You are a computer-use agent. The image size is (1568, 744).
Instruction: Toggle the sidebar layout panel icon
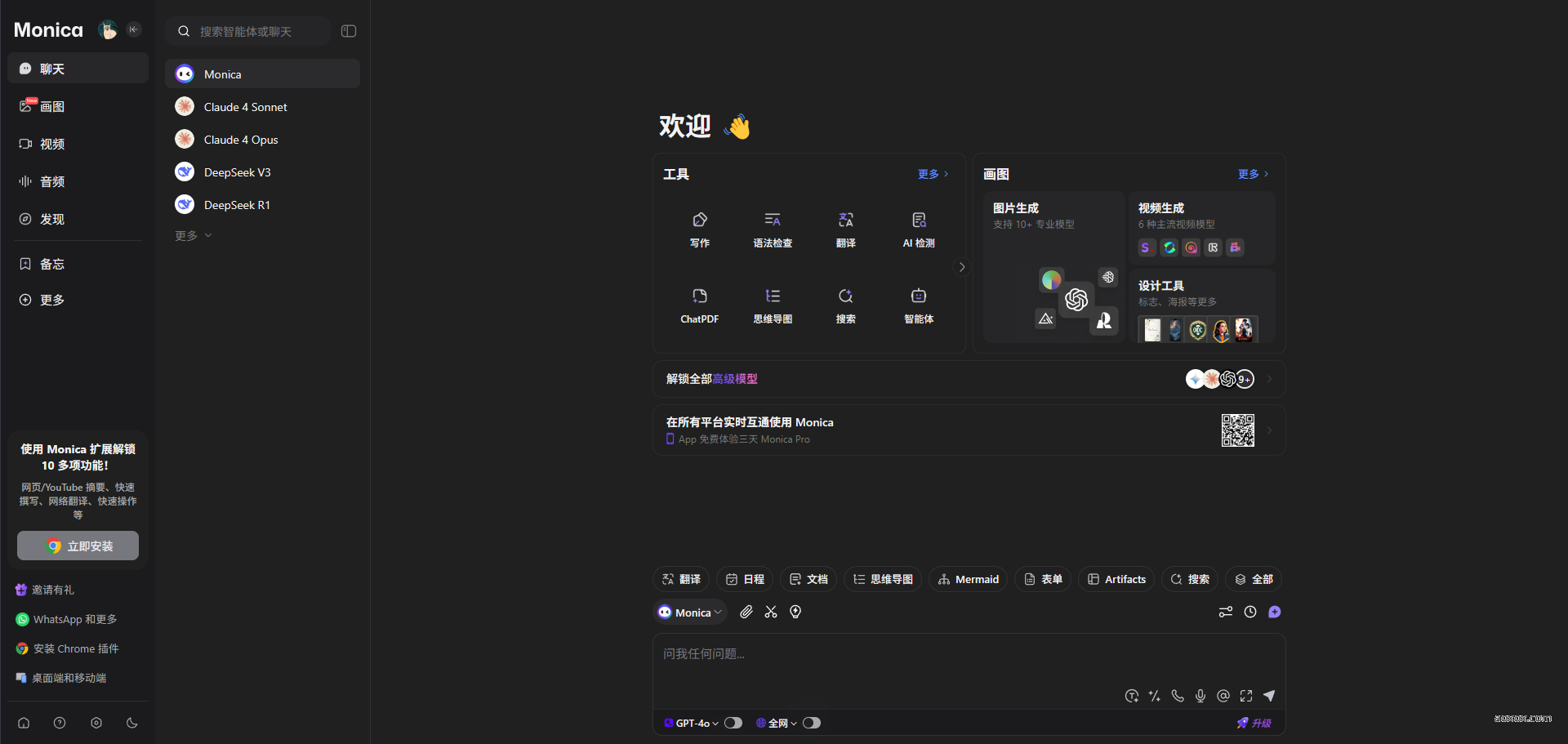point(349,31)
